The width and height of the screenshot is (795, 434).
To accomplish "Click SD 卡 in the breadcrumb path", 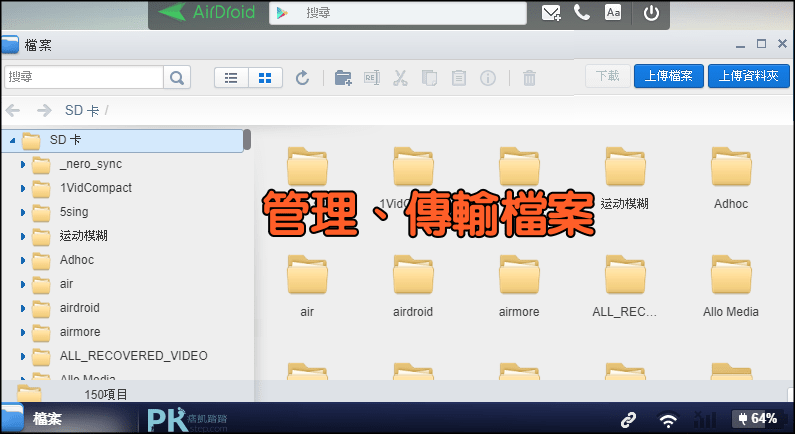I will click(x=82, y=110).
